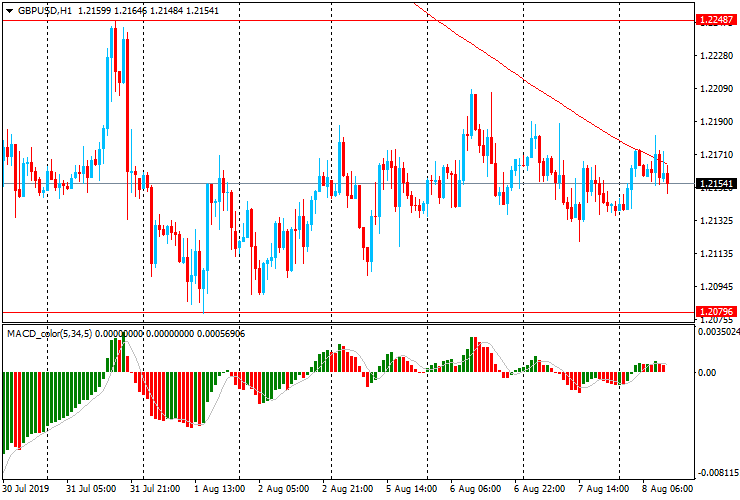Click the 0.00 level on MACD scale
This screenshot has width=740, height=500.
[x=706, y=373]
